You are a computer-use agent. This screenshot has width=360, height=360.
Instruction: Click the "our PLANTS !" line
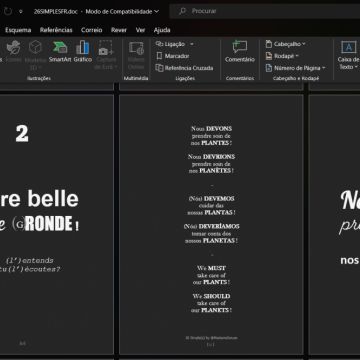211,282
